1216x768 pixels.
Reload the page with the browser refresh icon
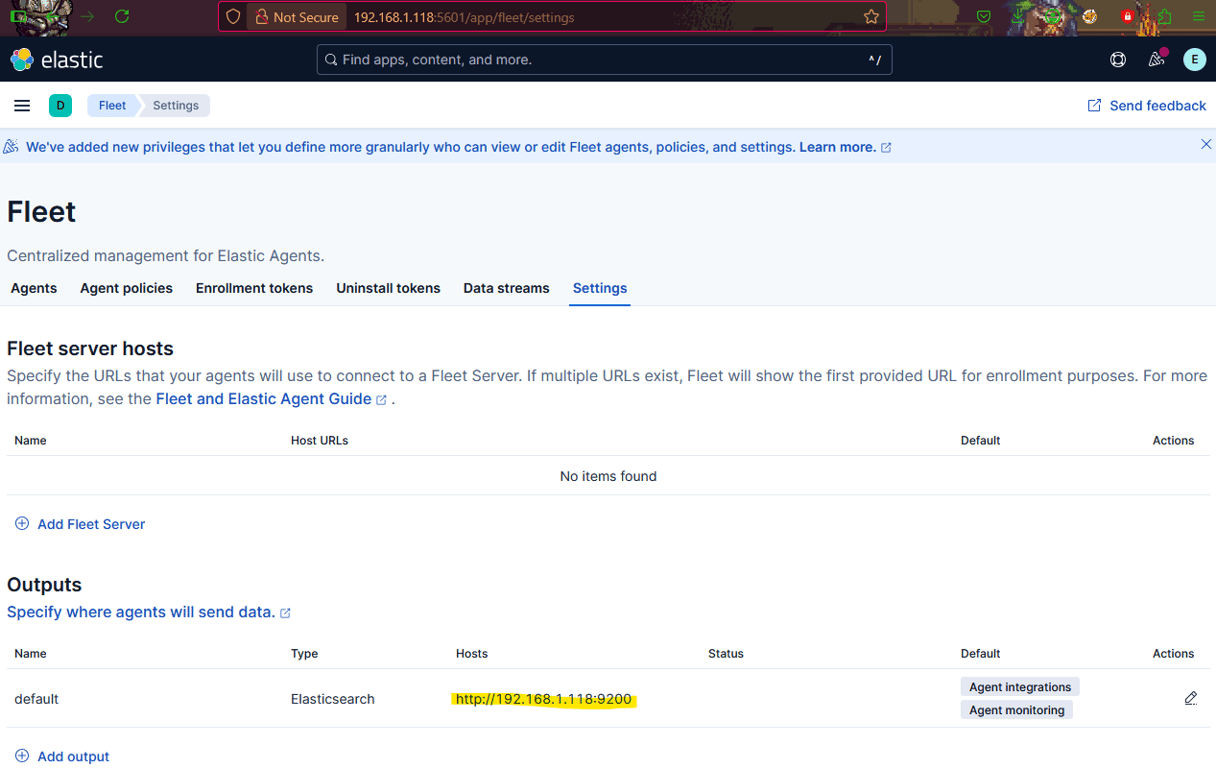pos(122,17)
